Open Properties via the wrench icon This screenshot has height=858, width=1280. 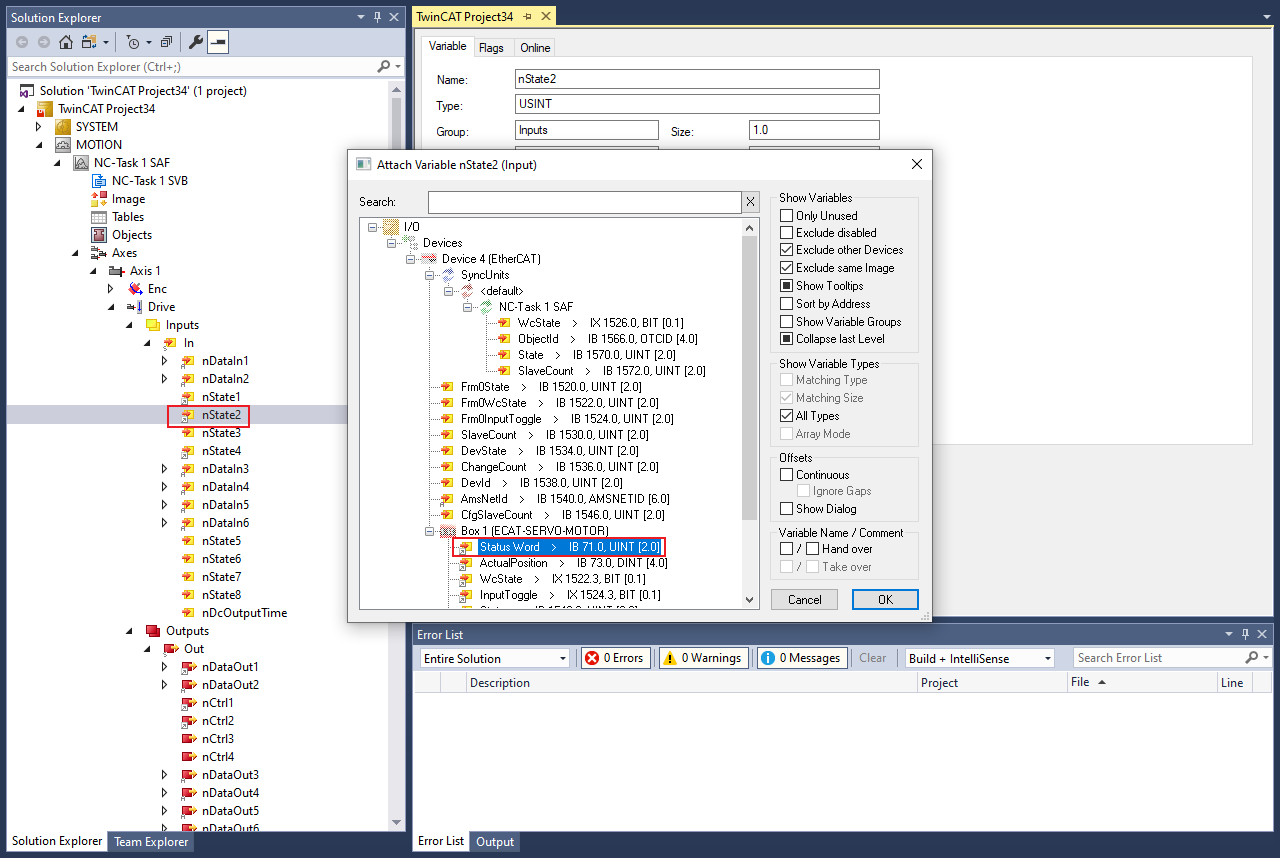(x=196, y=42)
